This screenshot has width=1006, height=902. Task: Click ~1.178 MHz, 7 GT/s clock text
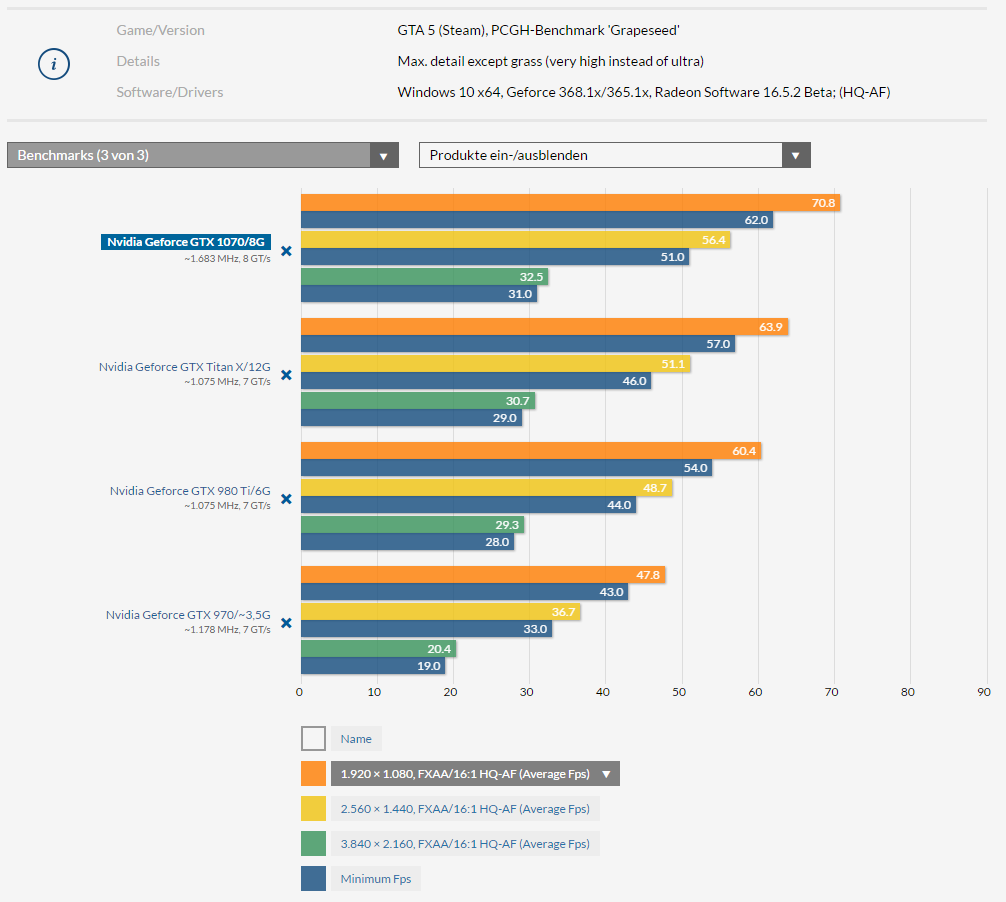tap(228, 630)
